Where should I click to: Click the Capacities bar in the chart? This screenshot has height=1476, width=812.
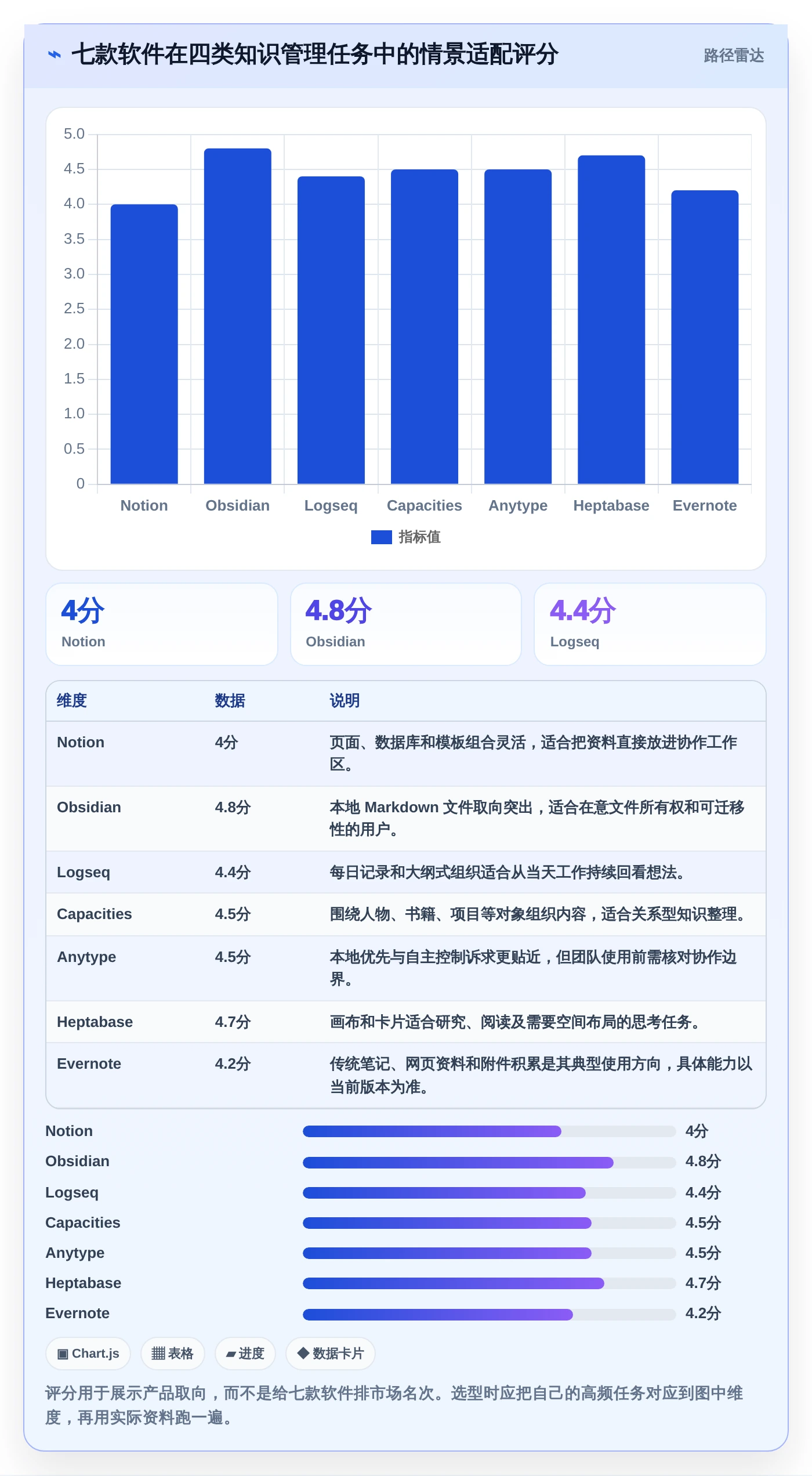point(425,327)
